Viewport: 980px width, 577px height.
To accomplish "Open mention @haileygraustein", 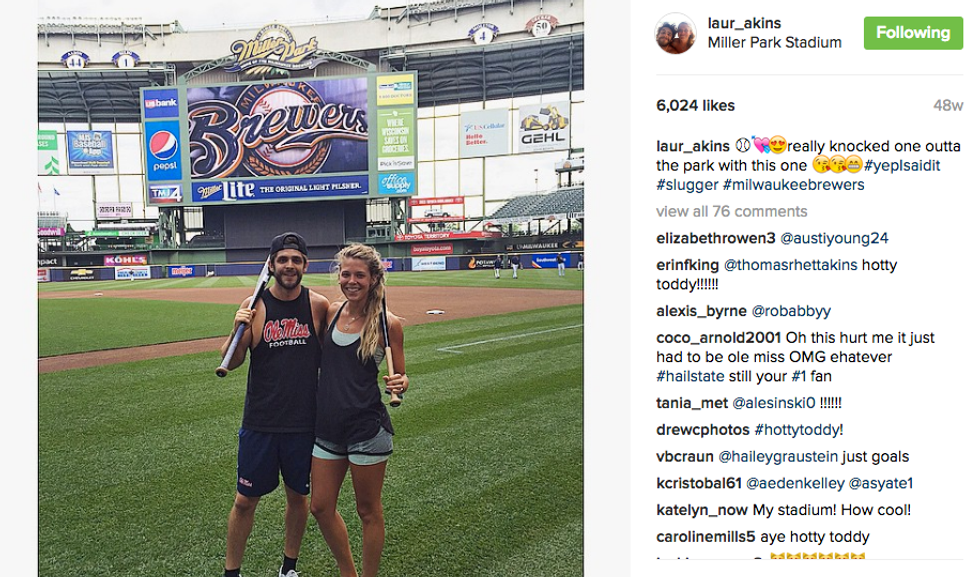I will pyautogui.click(x=778, y=456).
